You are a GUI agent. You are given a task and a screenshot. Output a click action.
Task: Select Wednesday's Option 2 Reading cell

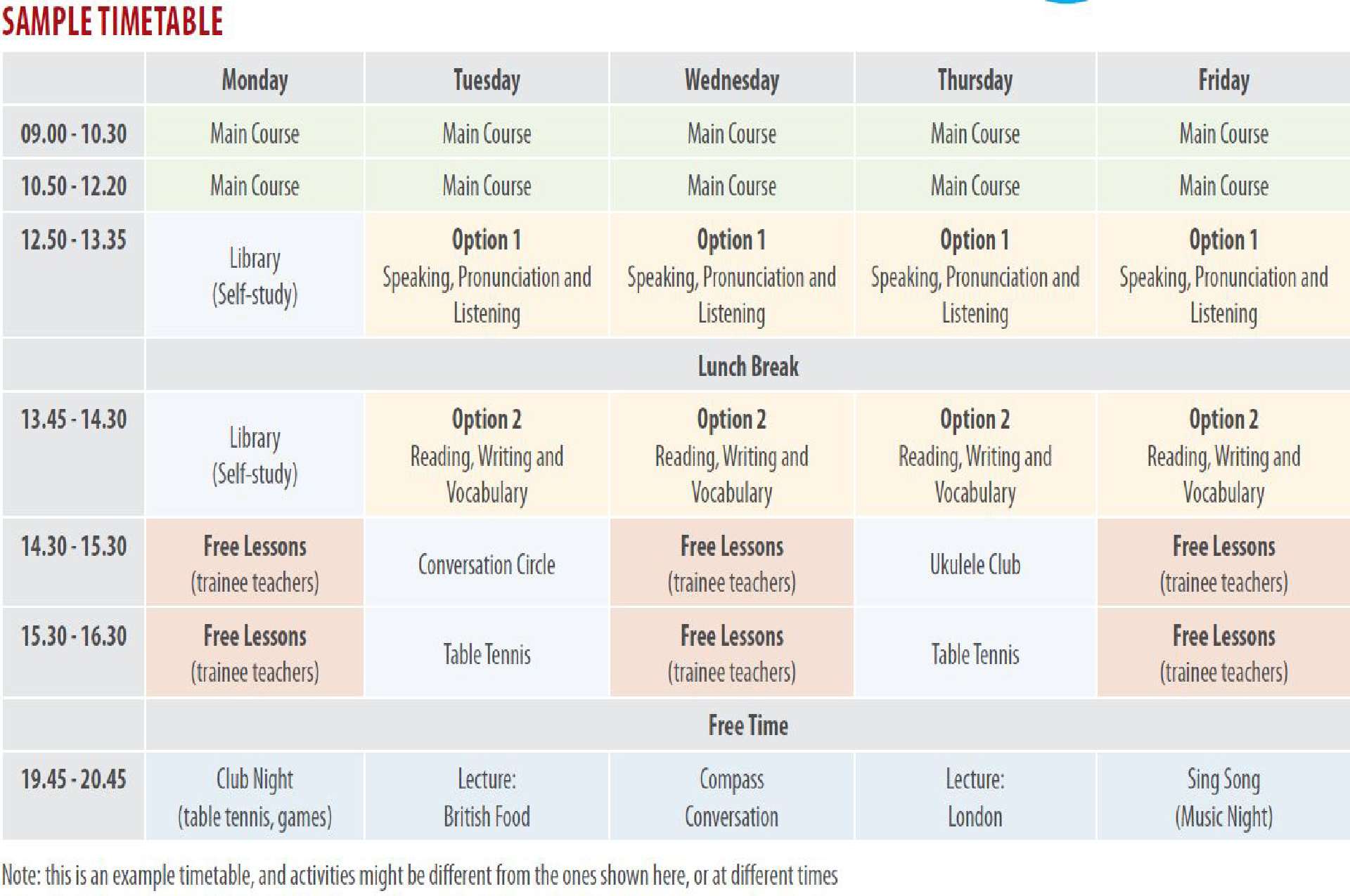[732, 454]
